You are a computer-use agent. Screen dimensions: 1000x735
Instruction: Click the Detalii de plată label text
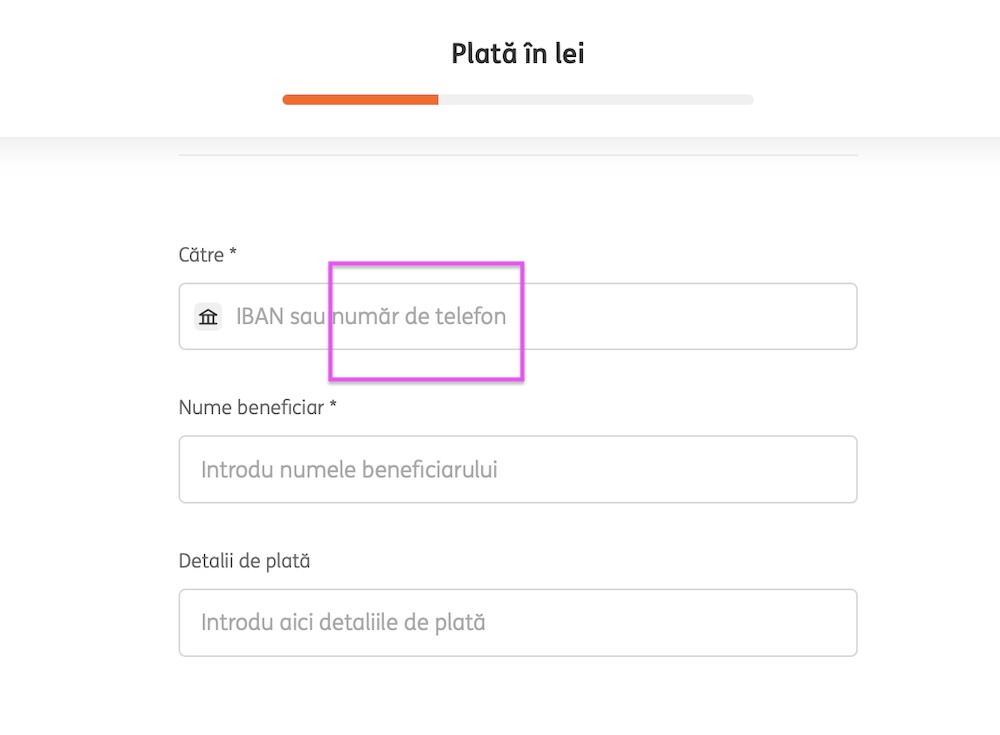(244, 561)
